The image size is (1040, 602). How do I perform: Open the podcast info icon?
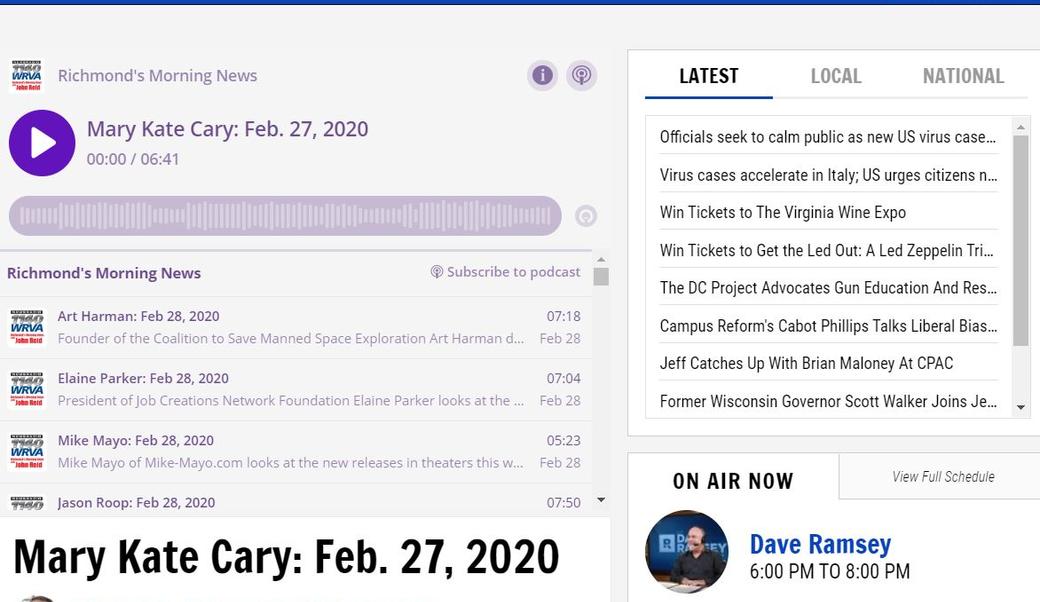(542, 75)
